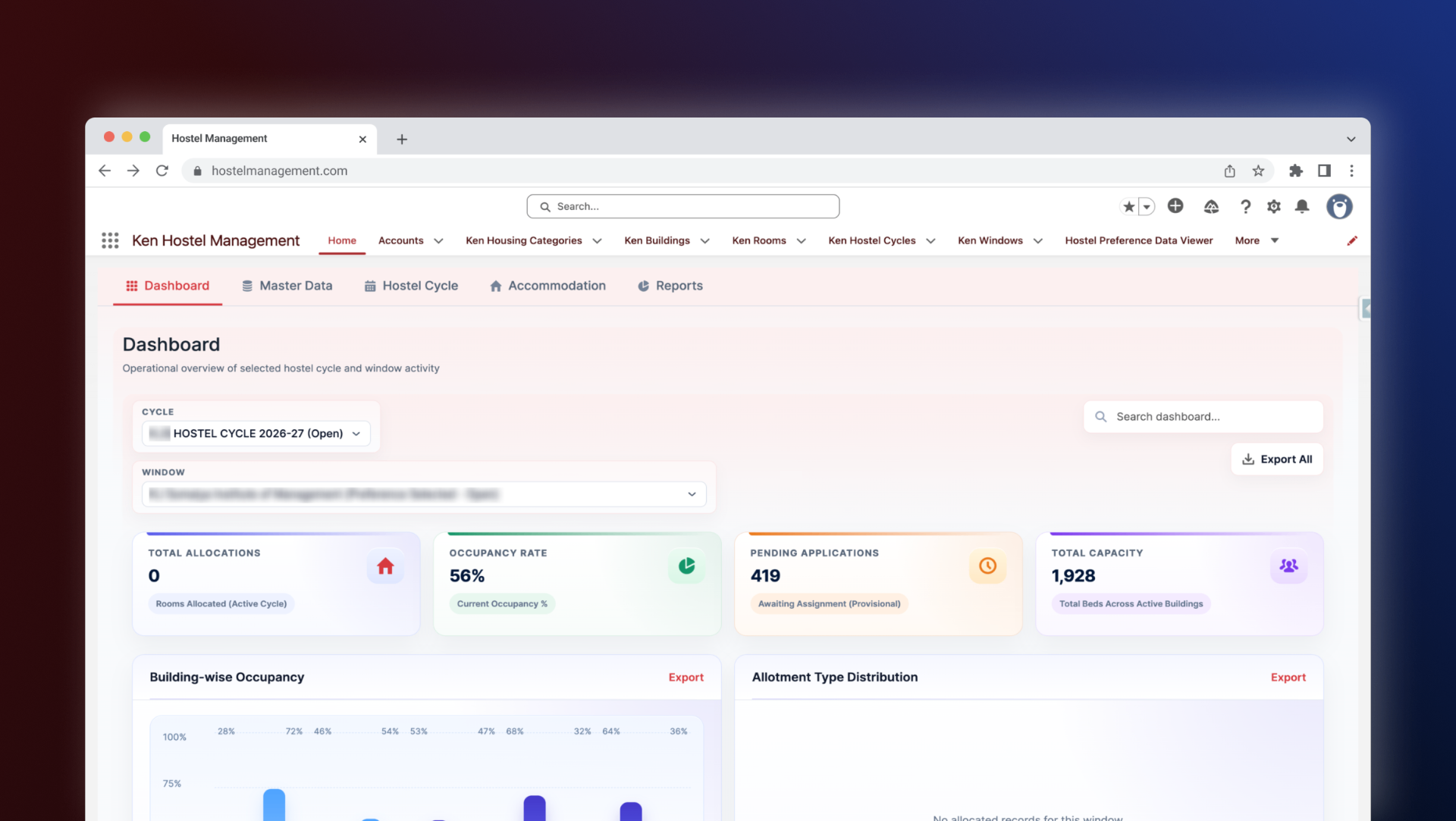Click the Current Occupancy % pill

pyautogui.click(x=502, y=604)
